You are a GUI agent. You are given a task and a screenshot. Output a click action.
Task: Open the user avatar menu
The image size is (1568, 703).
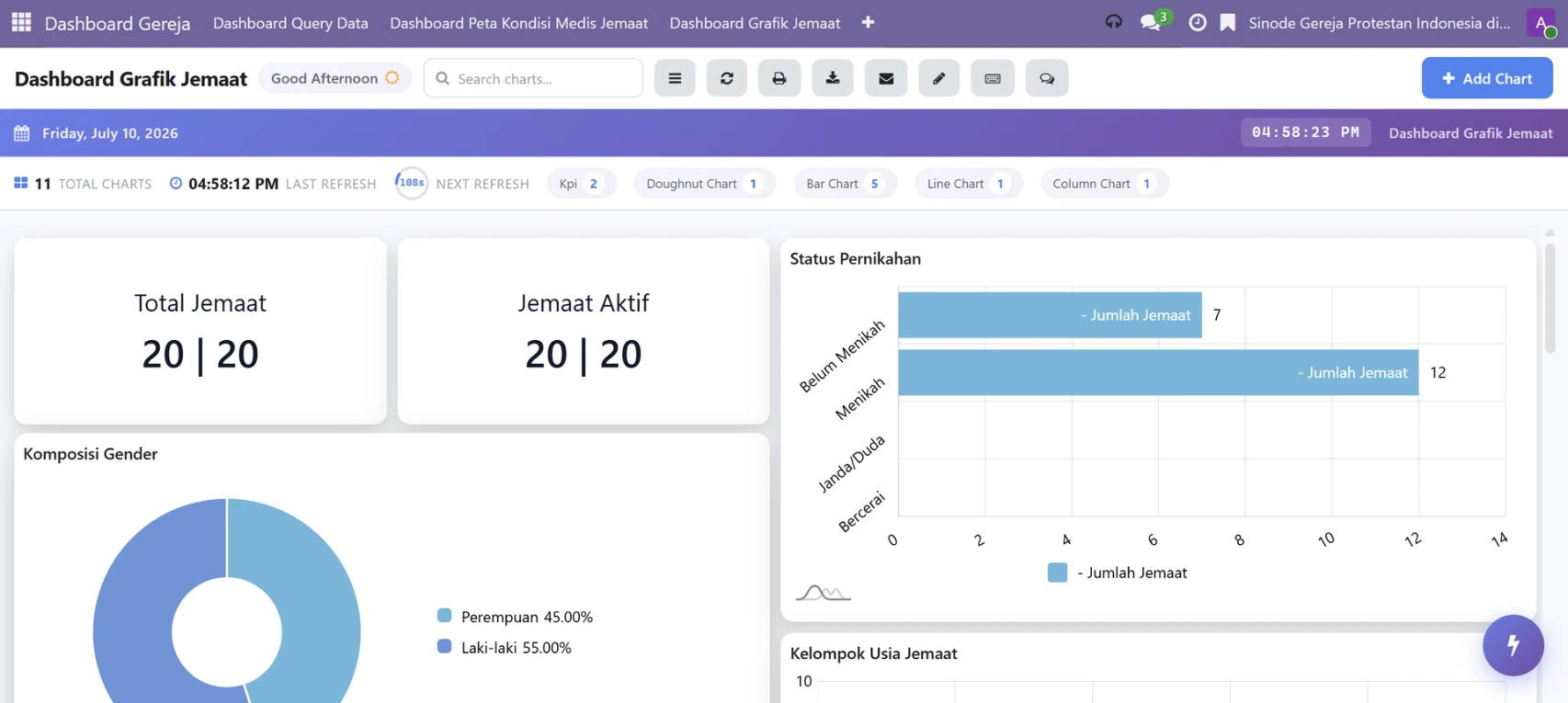(1541, 23)
